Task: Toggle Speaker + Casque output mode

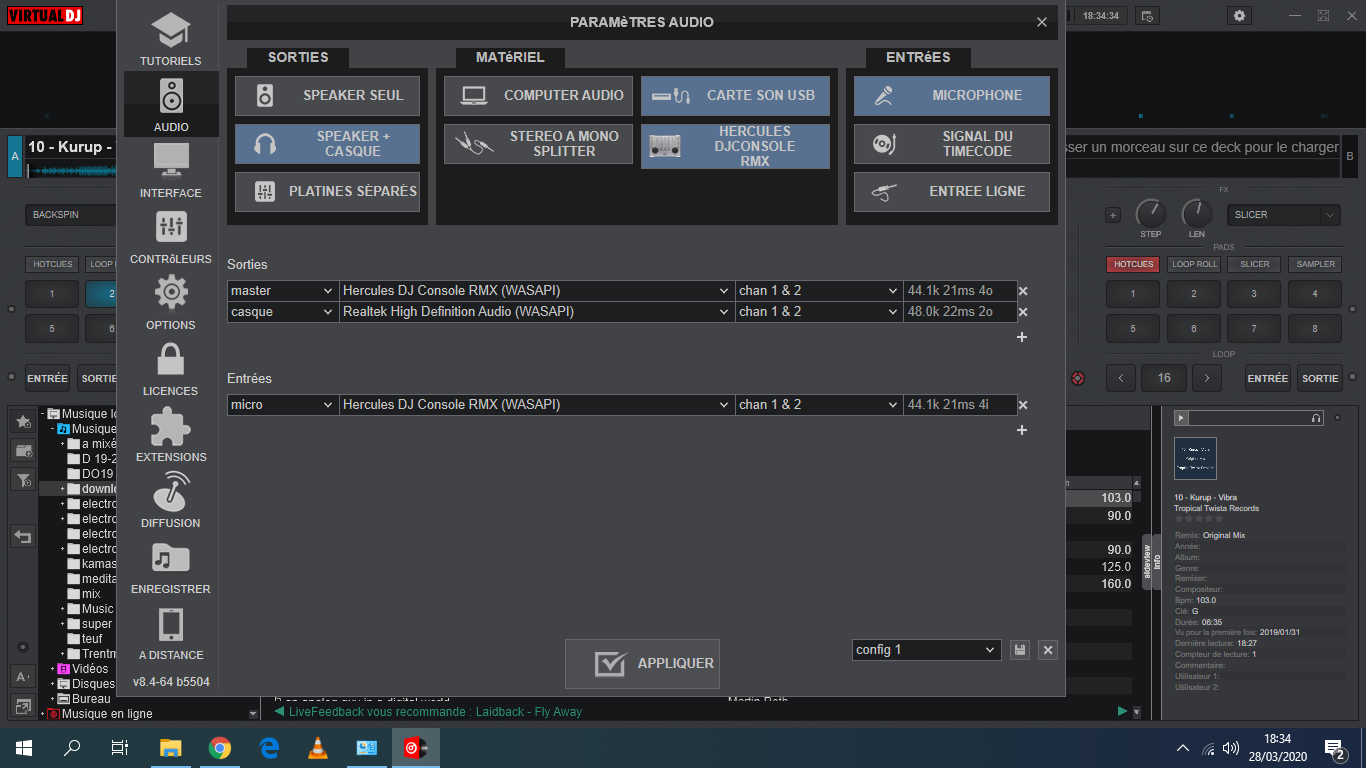Action: coord(327,144)
